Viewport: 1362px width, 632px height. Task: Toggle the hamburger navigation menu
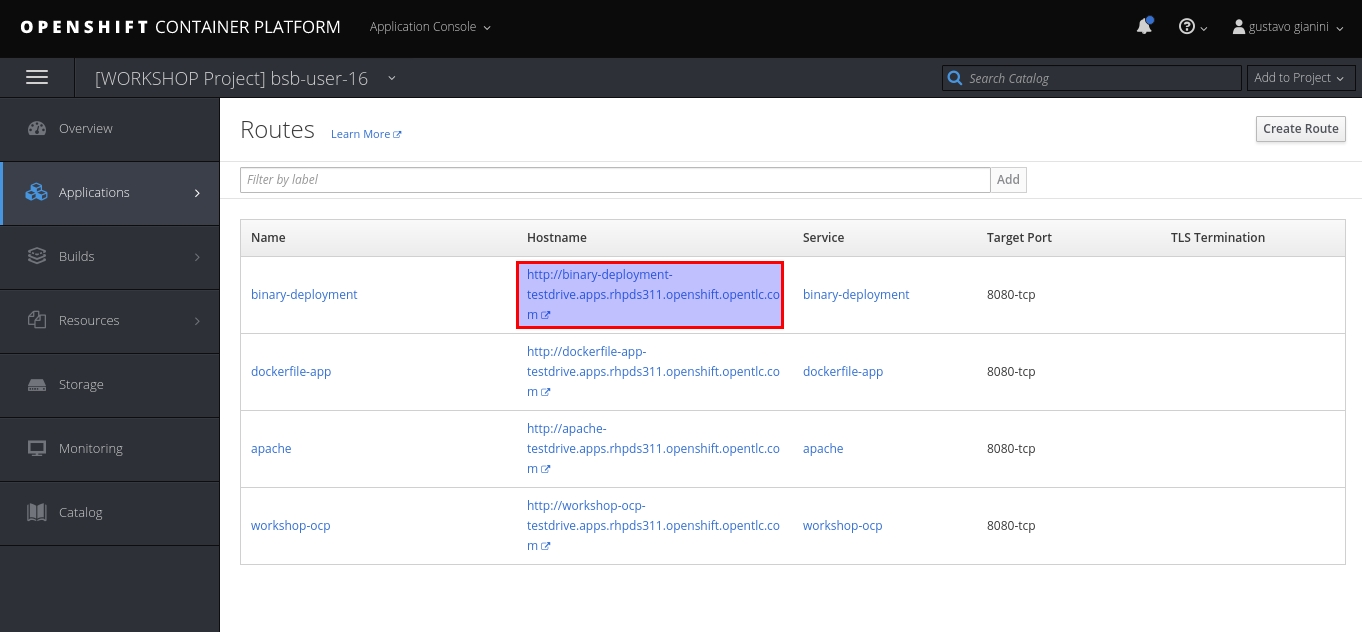37,78
